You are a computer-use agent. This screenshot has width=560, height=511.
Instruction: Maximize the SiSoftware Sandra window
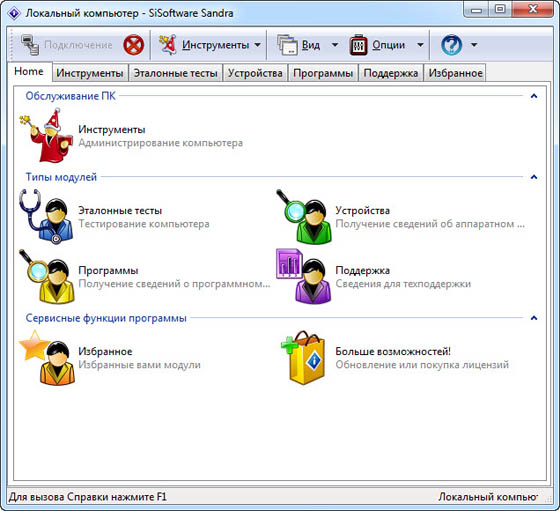(x=500, y=10)
